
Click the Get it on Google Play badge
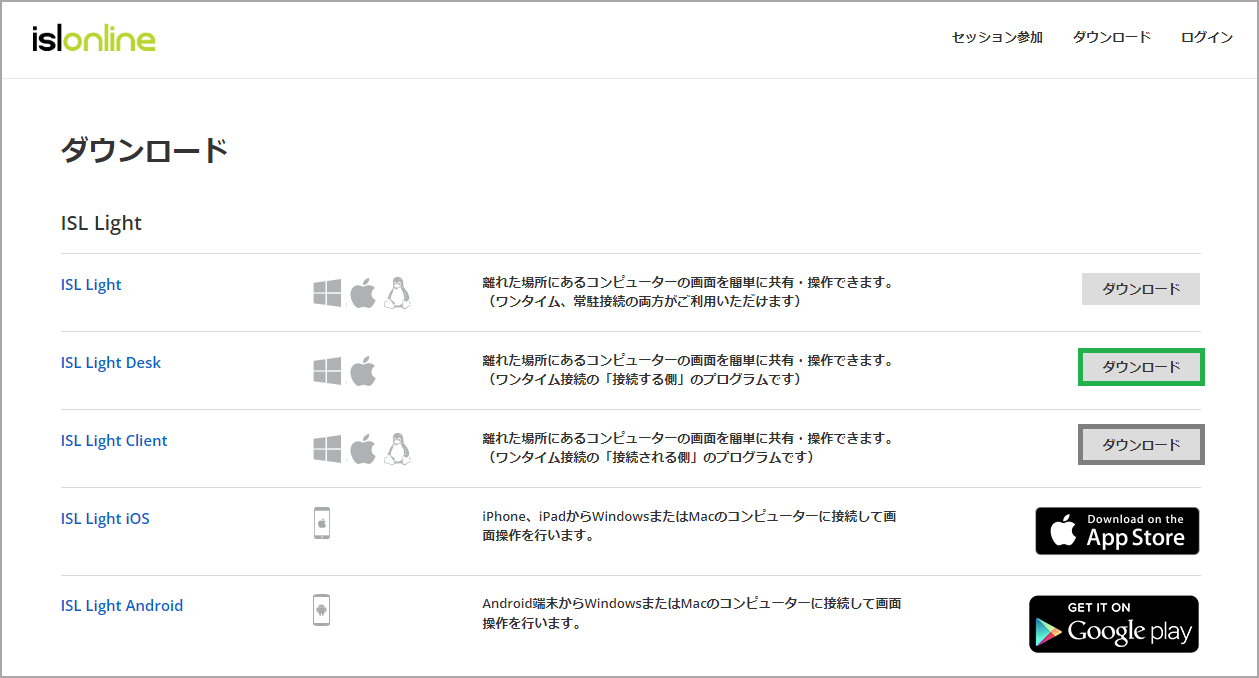1114,624
